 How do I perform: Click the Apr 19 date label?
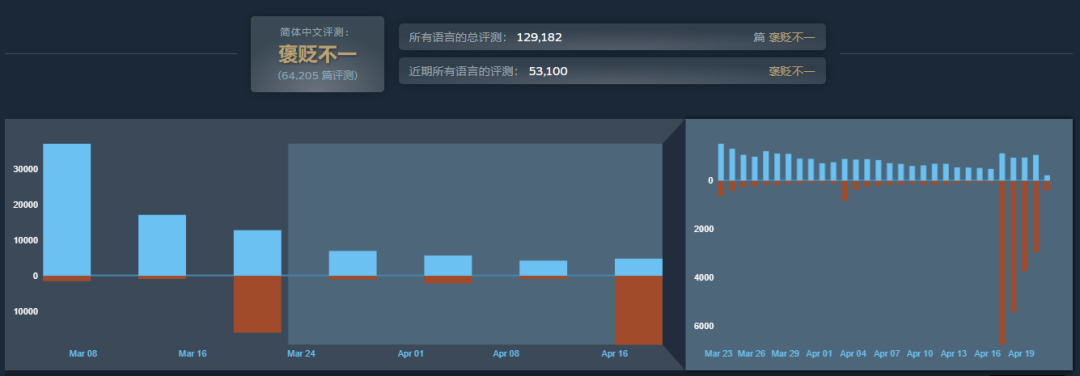tap(1021, 353)
